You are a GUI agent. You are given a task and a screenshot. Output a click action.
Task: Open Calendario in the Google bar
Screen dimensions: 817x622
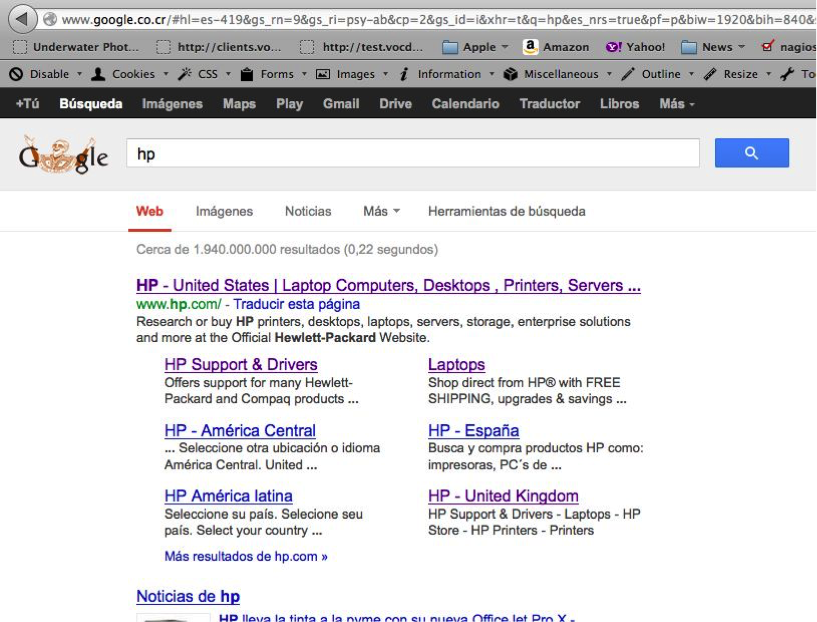[465, 104]
